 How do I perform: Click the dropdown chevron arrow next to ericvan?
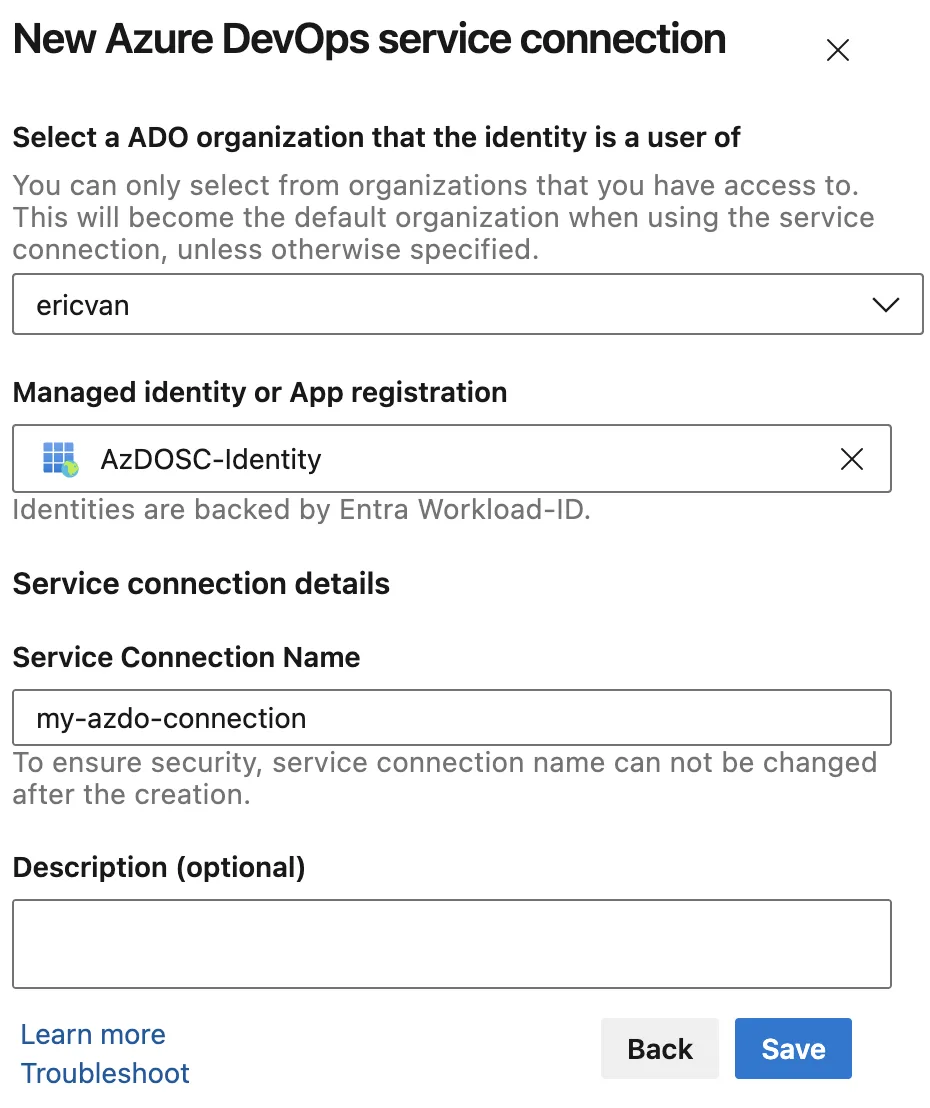point(885,305)
